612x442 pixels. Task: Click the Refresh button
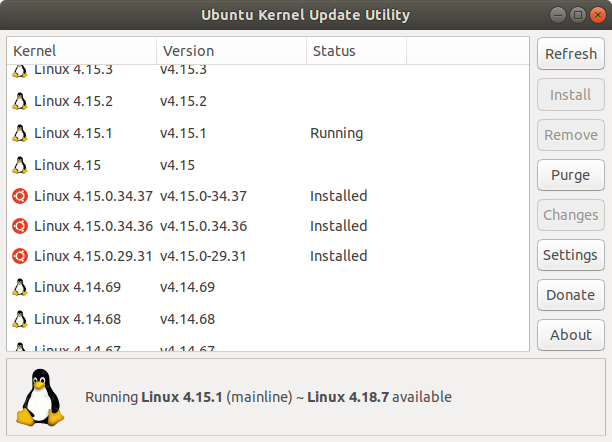tap(571, 54)
